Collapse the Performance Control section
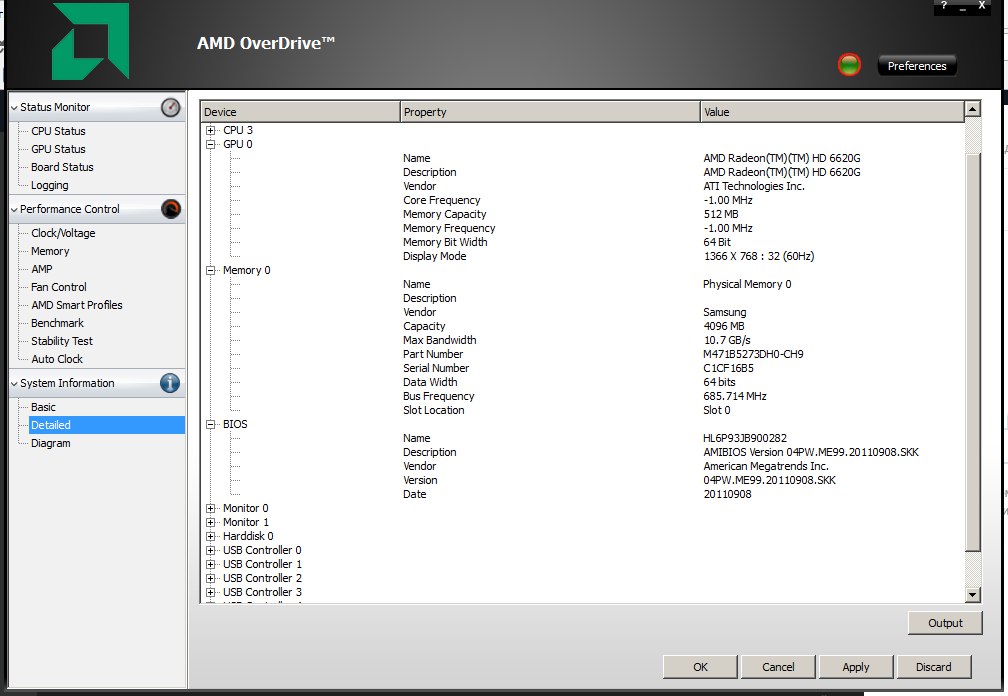 [x=14, y=209]
